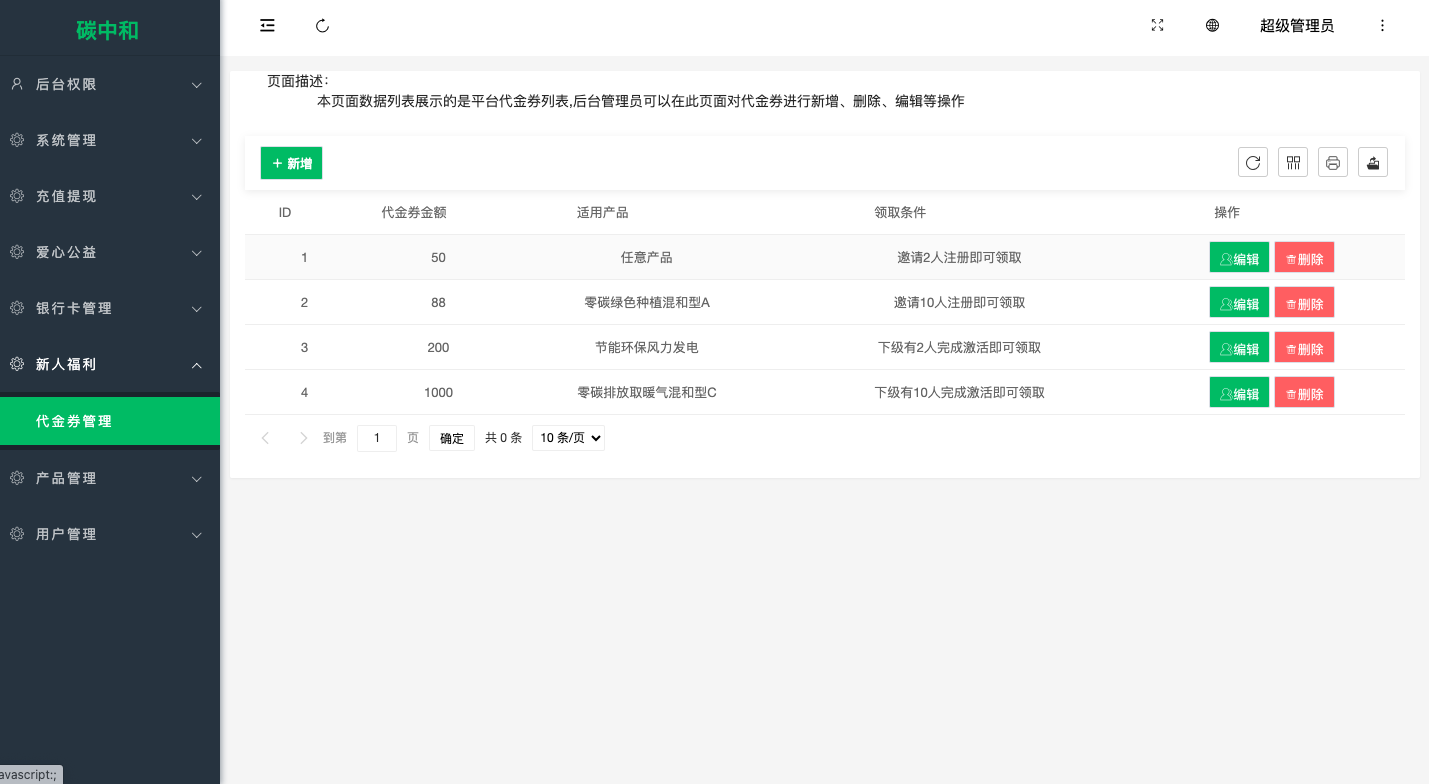Expand the 后台权限 sidebar menu
The height and width of the screenshot is (784, 1429).
(110, 85)
